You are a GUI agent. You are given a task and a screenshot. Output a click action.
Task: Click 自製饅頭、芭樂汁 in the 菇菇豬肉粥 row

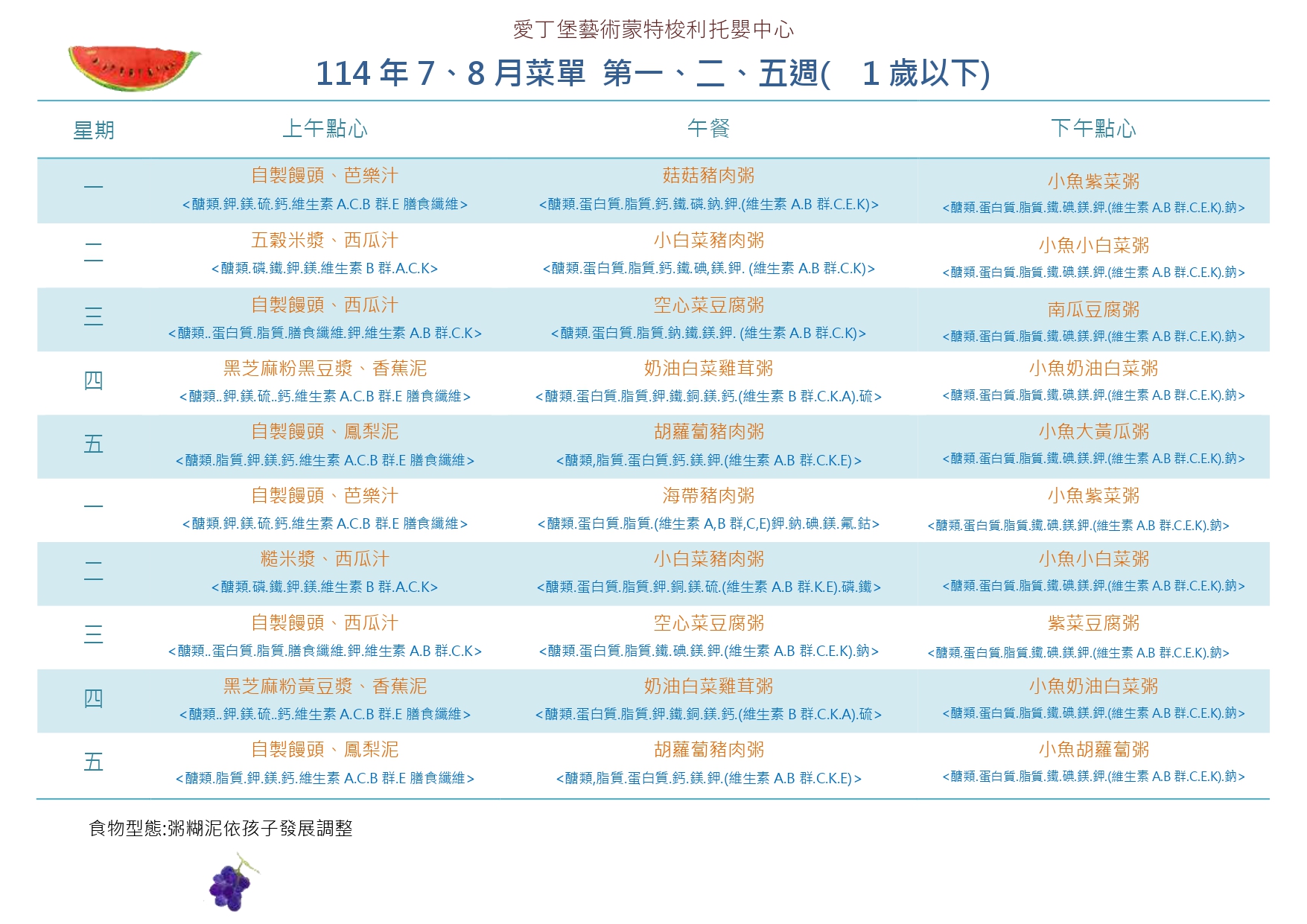(x=325, y=176)
